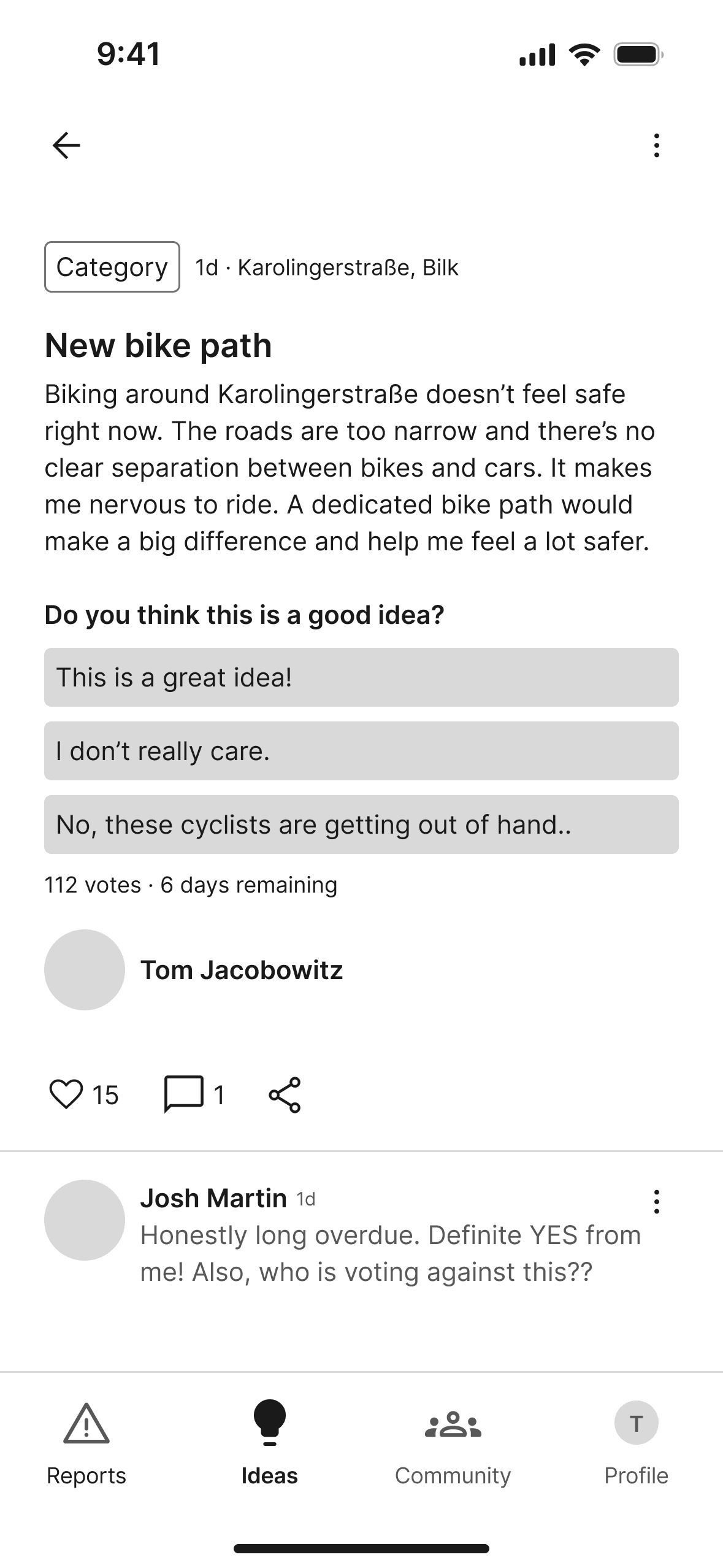Image resolution: width=723 pixels, height=1568 pixels.
Task: Open the Profile tab
Action: pos(636,1443)
